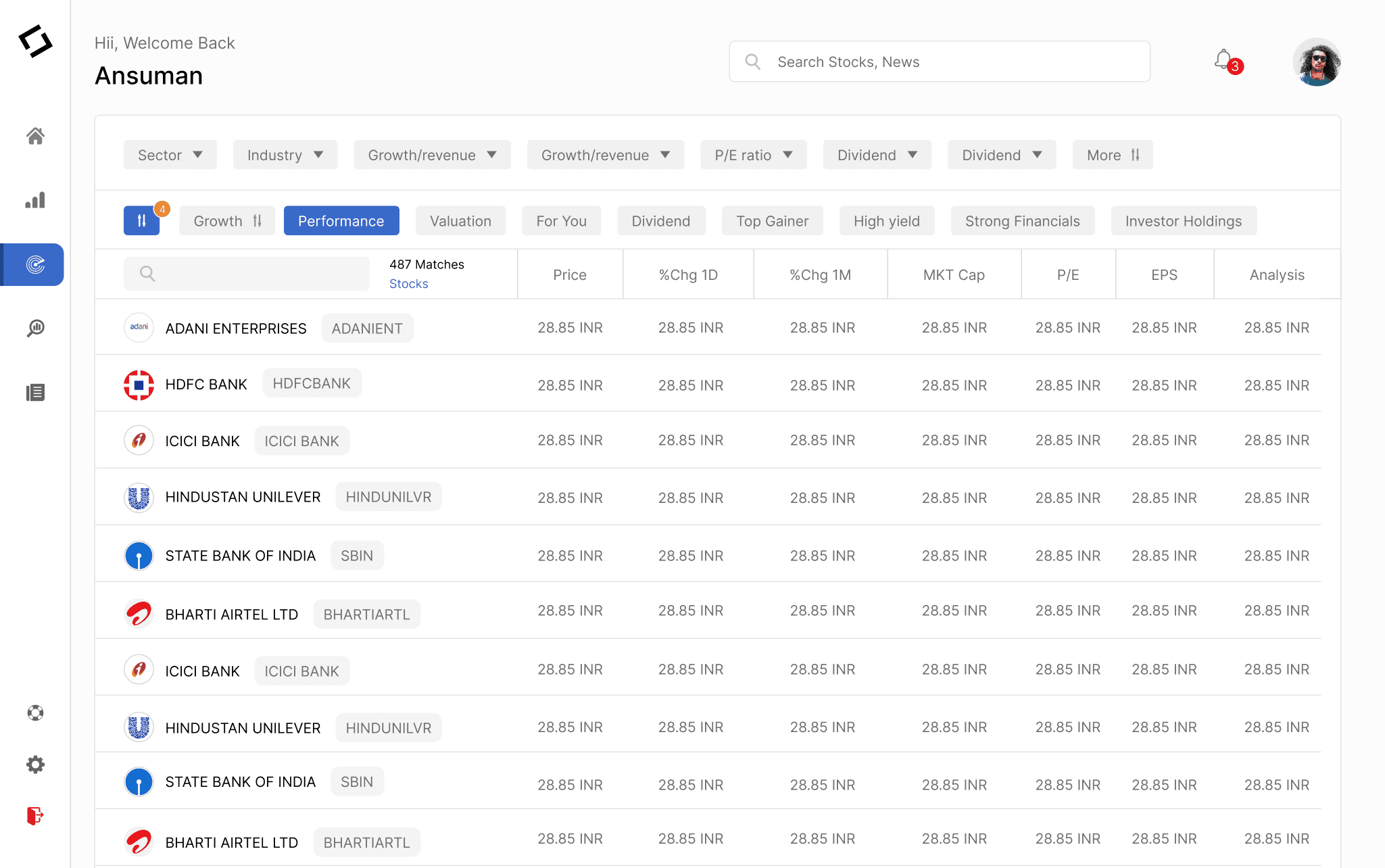
Task: Open the bar chart sidebar icon
Action: point(35,200)
